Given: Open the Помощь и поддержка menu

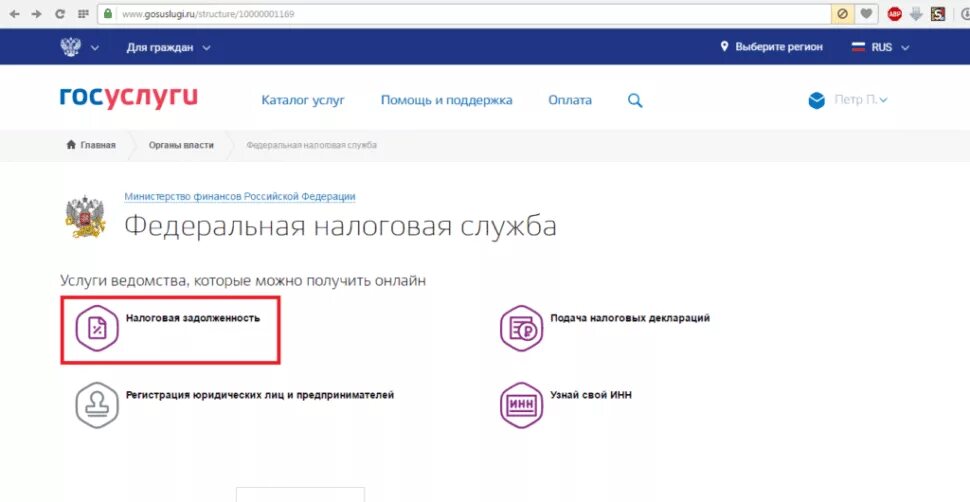Looking at the screenshot, I should tap(446, 100).
